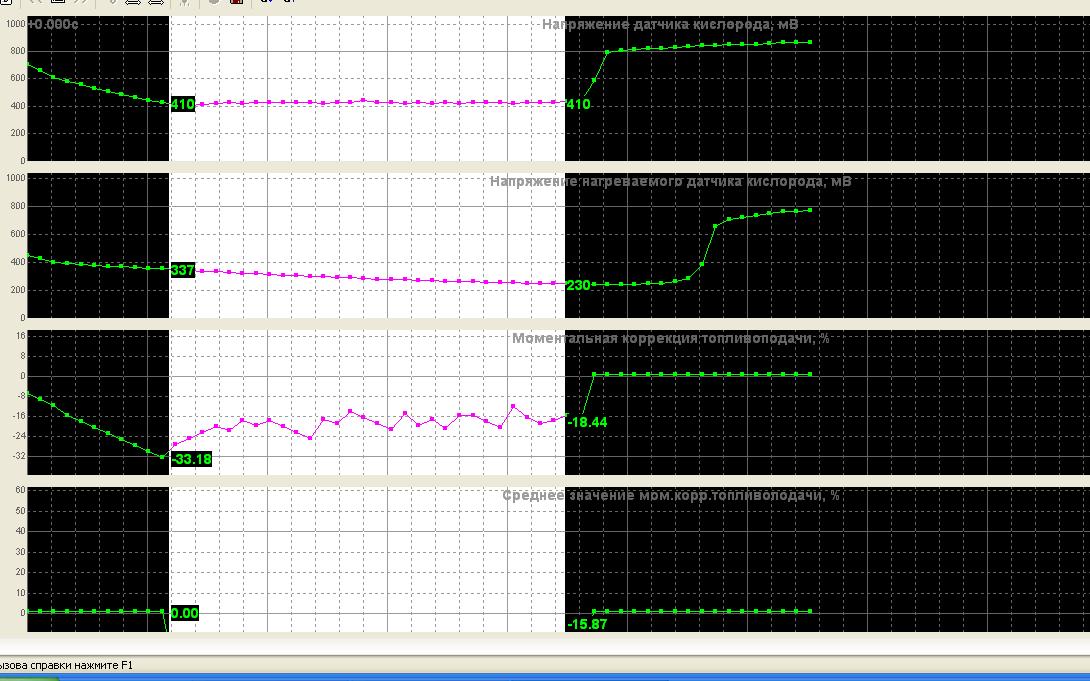Click the -33.18 fuel correction value
The height and width of the screenshot is (681, 1090).
coord(191,459)
